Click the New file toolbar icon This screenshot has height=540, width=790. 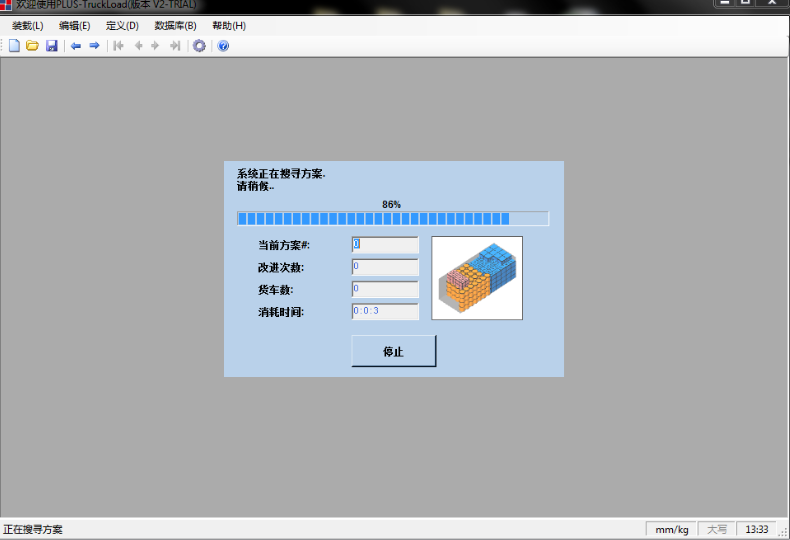[14, 46]
